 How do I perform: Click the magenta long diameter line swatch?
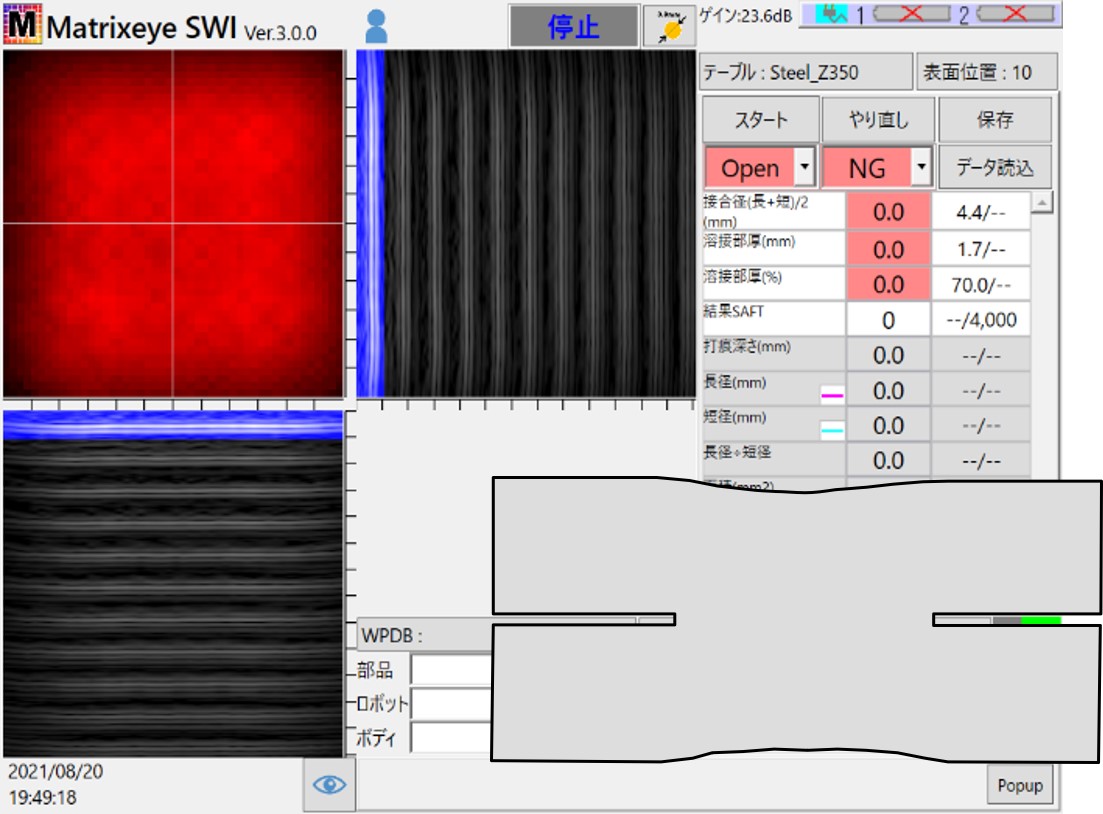[832, 395]
